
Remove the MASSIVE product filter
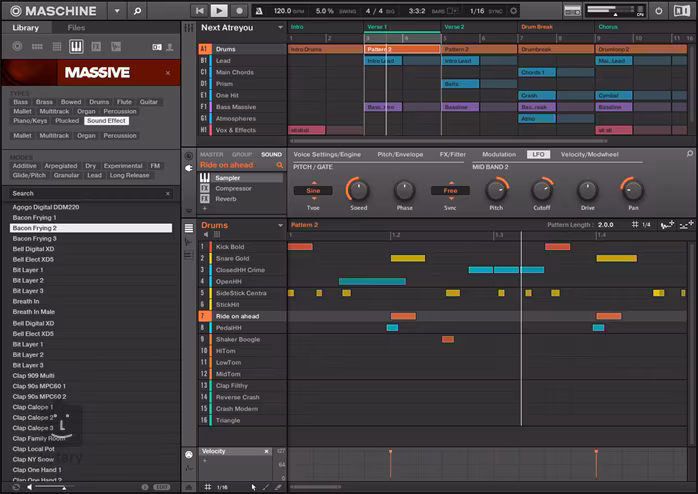[168, 73]
